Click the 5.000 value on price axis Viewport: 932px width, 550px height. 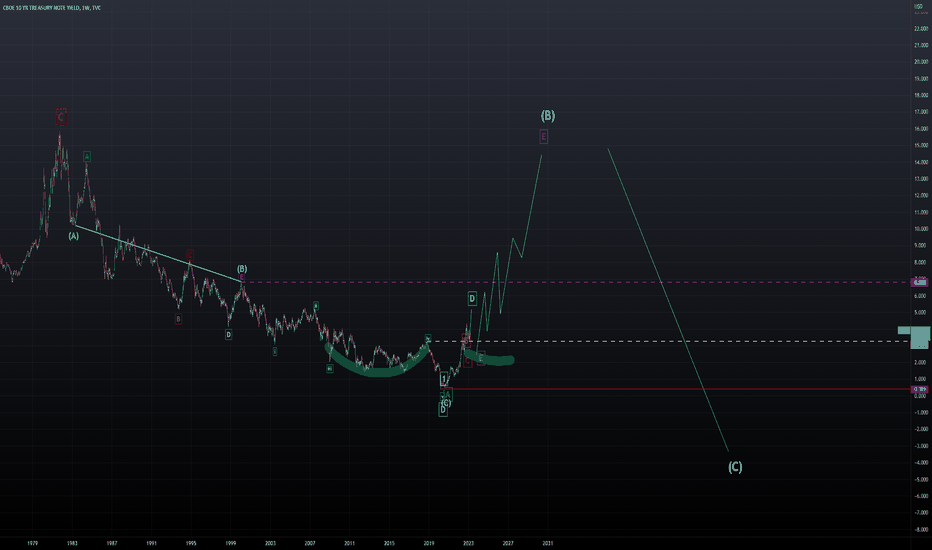(x=921, y=312)
